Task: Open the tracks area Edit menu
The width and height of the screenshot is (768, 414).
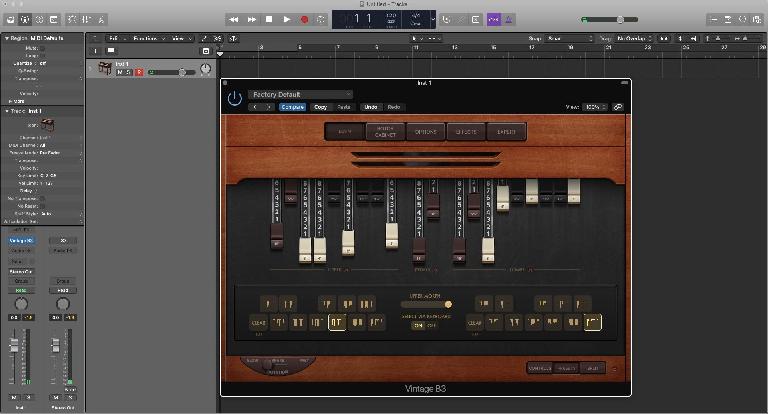Action: pos(116,38)
